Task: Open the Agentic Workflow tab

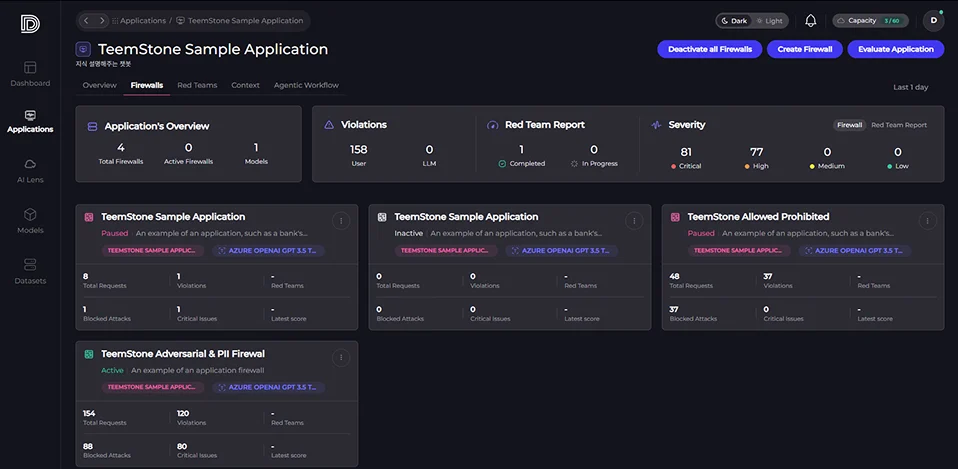Action: pos(306,85)
